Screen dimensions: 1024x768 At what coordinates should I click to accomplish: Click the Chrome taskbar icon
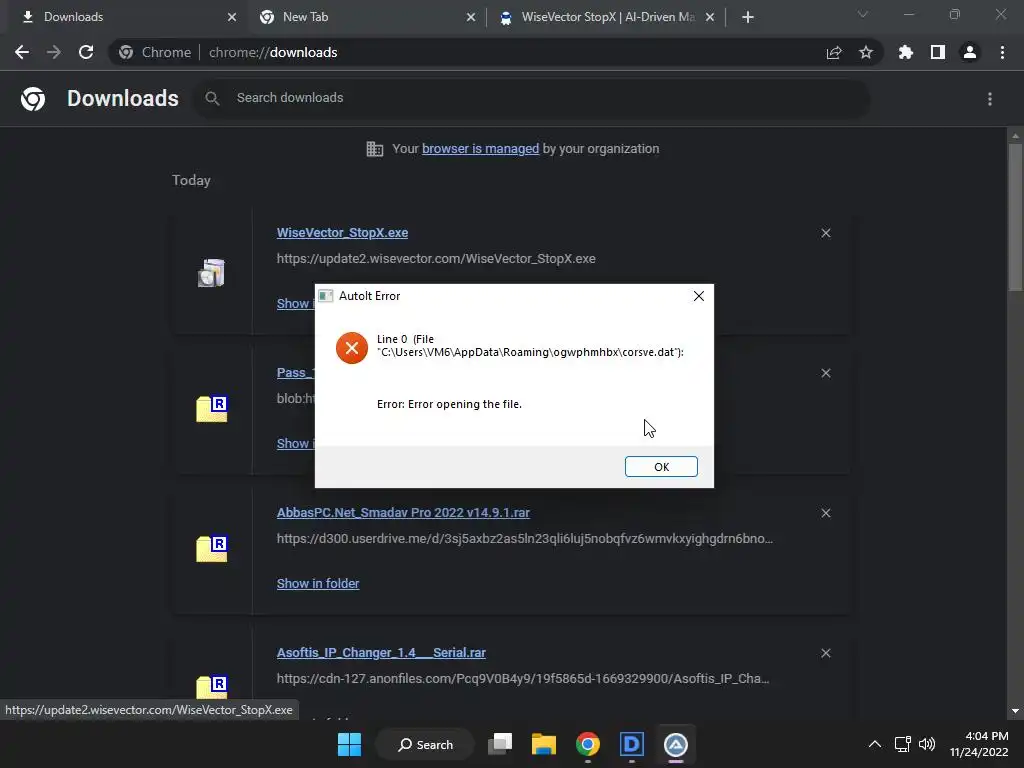588,744
